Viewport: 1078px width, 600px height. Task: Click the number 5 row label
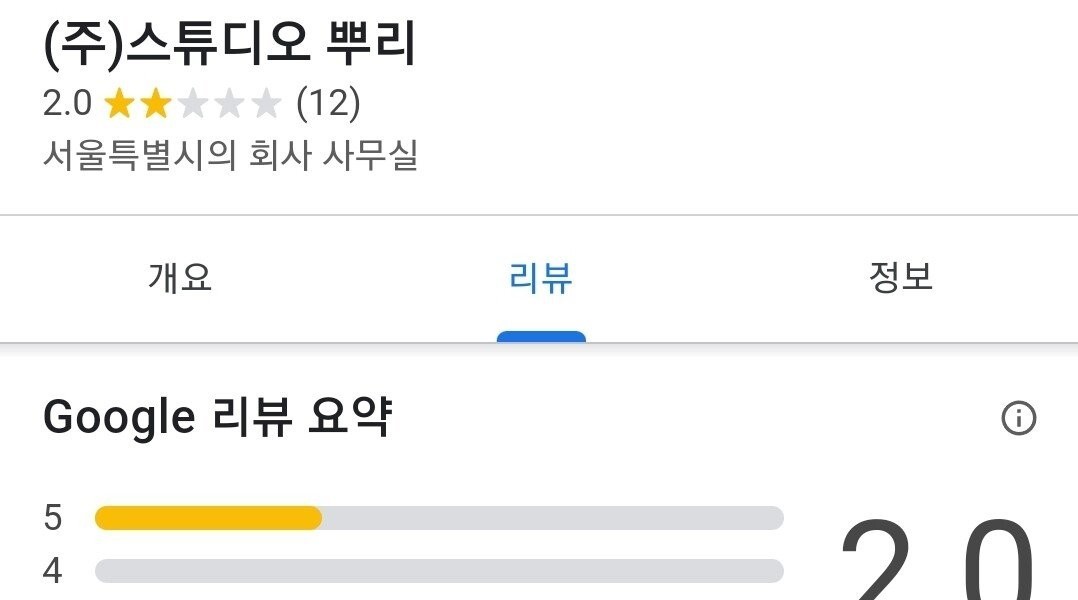click(x=53, y=518)
